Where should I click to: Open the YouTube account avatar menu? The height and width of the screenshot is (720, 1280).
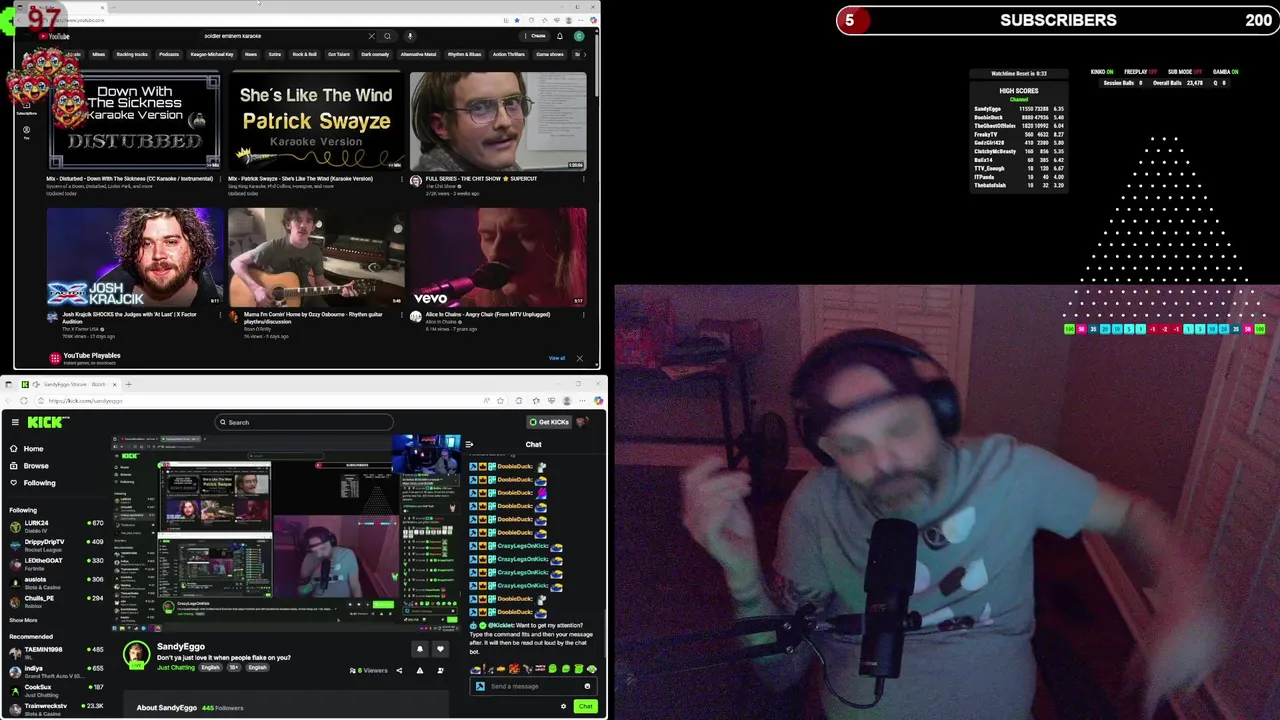point(579,36)
